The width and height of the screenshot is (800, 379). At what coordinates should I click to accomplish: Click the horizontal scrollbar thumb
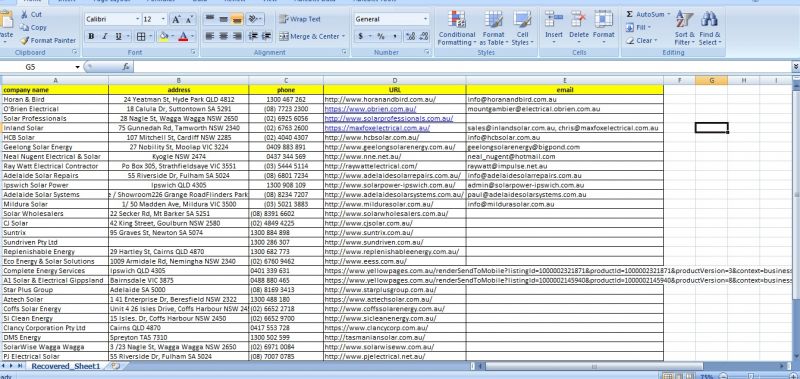tap(594, 366)
